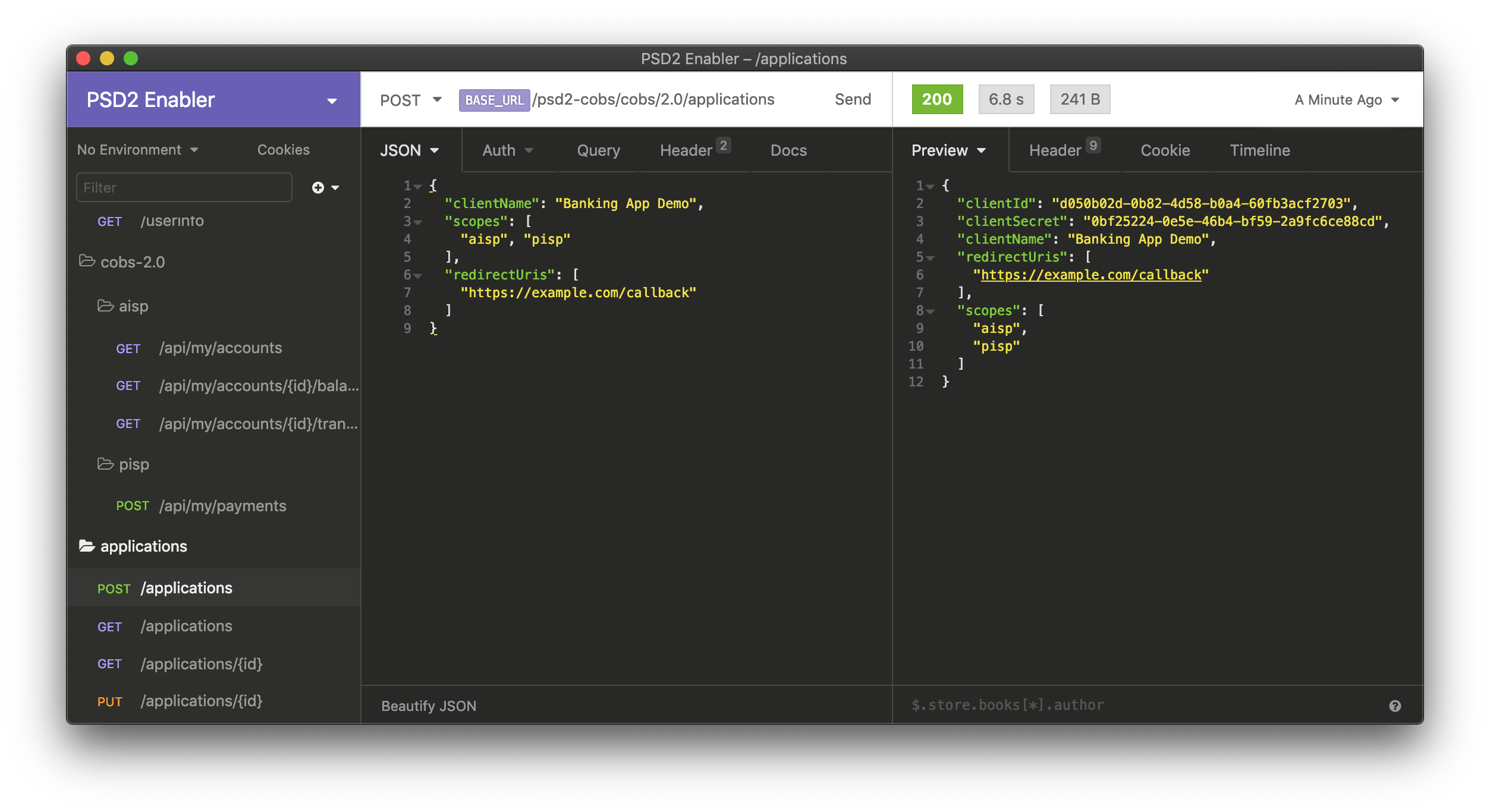Switch to the Timeline tab
The height and width of the screenshot is (812, 1490).
click(x=1259, y=150)
